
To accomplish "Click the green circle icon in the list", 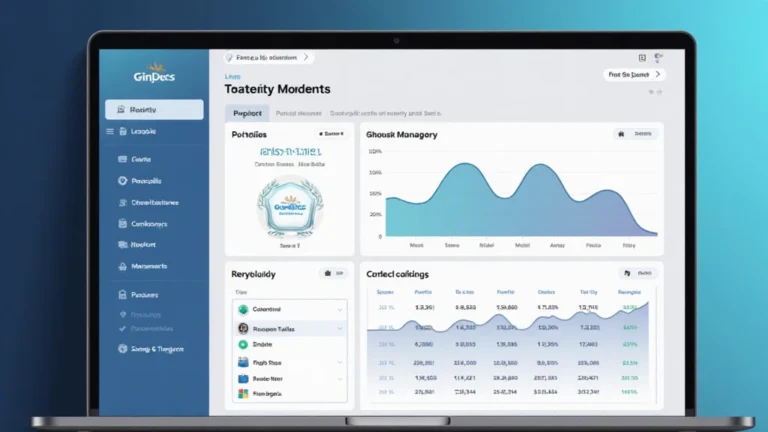I will (243, 344).
